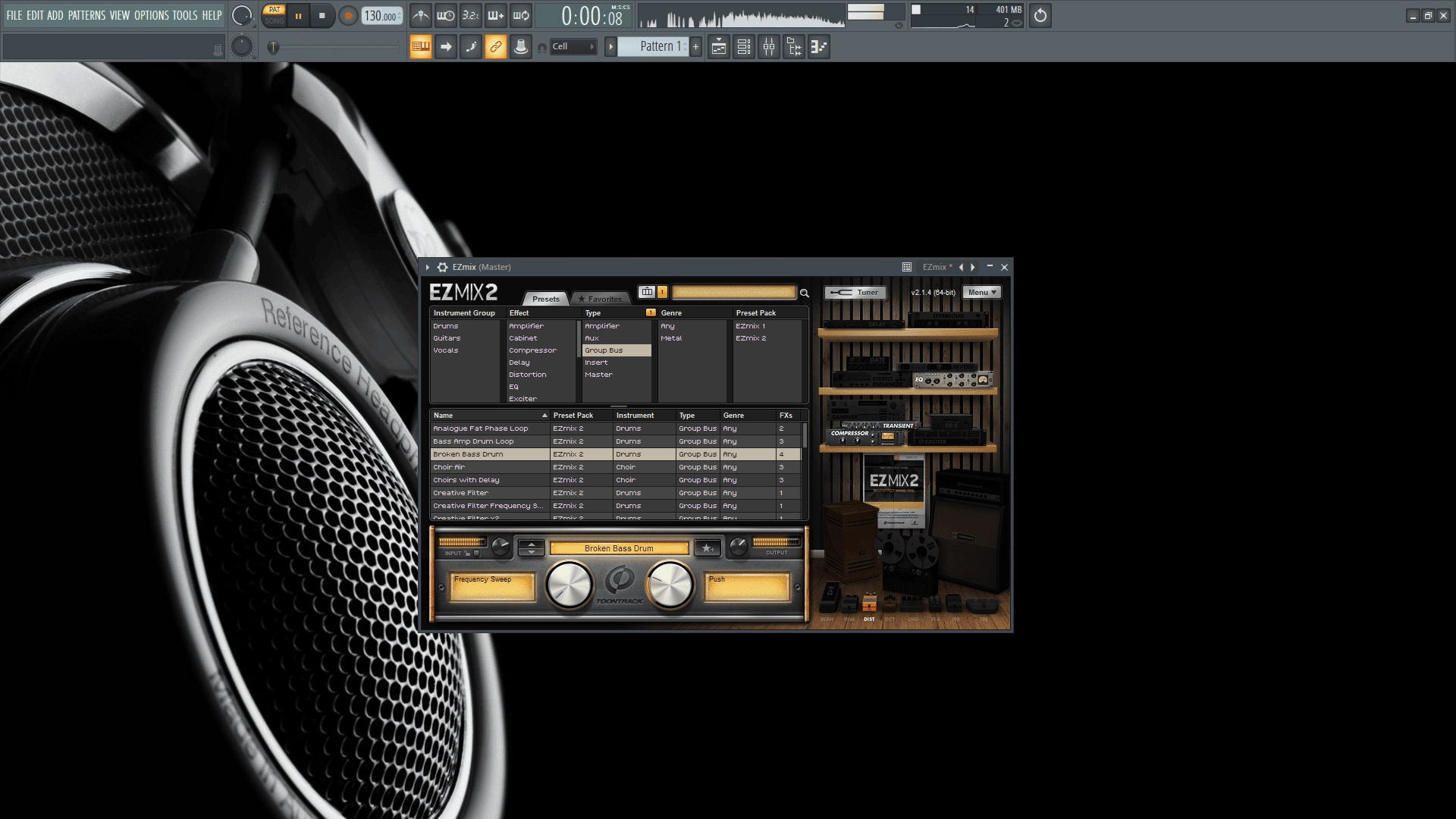1456x819 pixels.
Task: Open the TOOLS menu
Action: (x=184, y=15)
